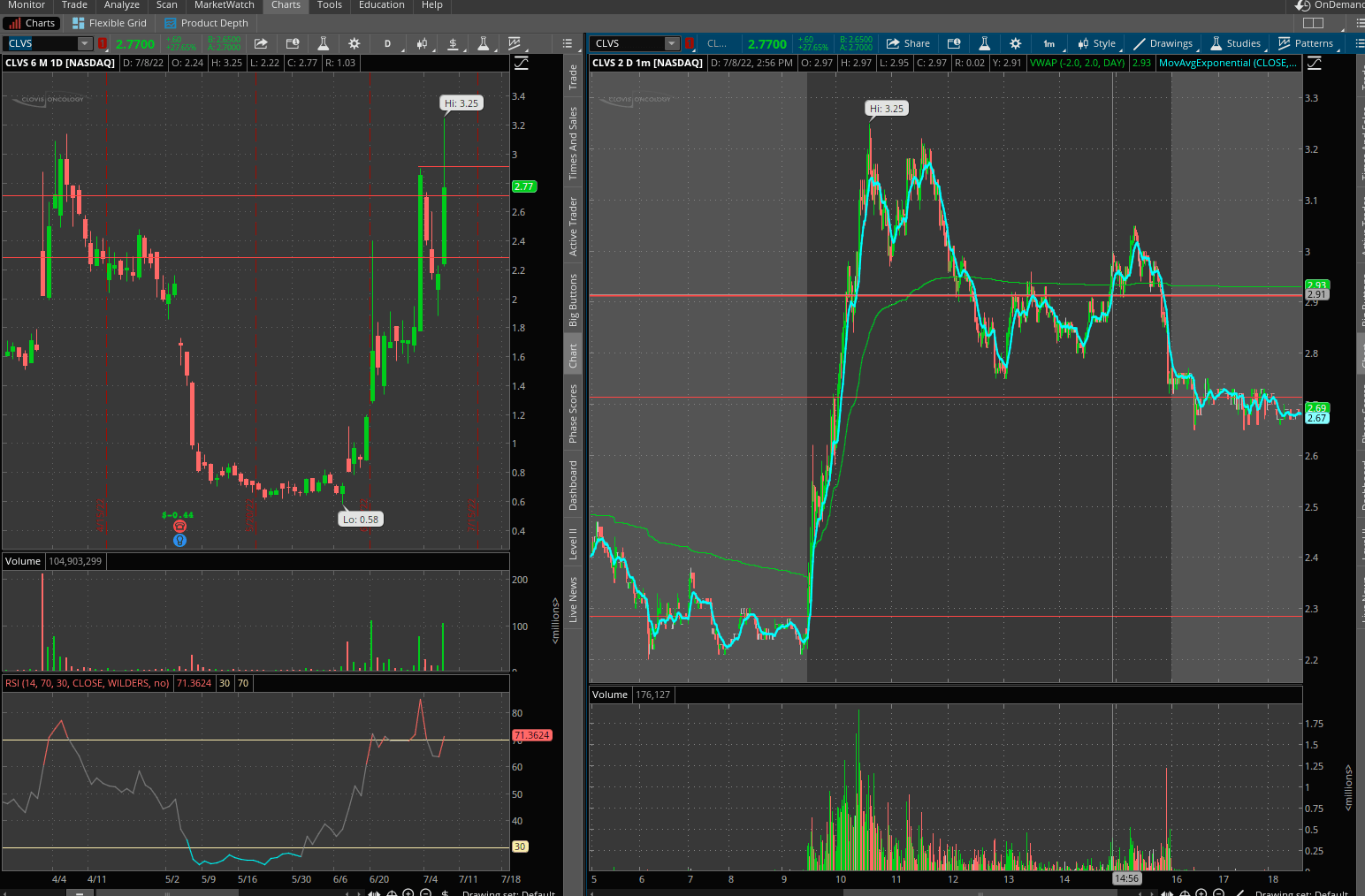Click the left chart Volume label
1365x896 pixels.
(23, 561)
